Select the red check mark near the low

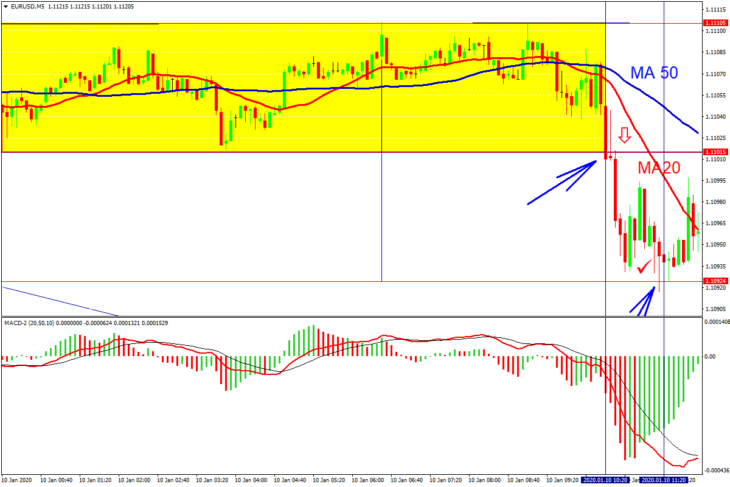pyautogui.click(x=644, y=267)
